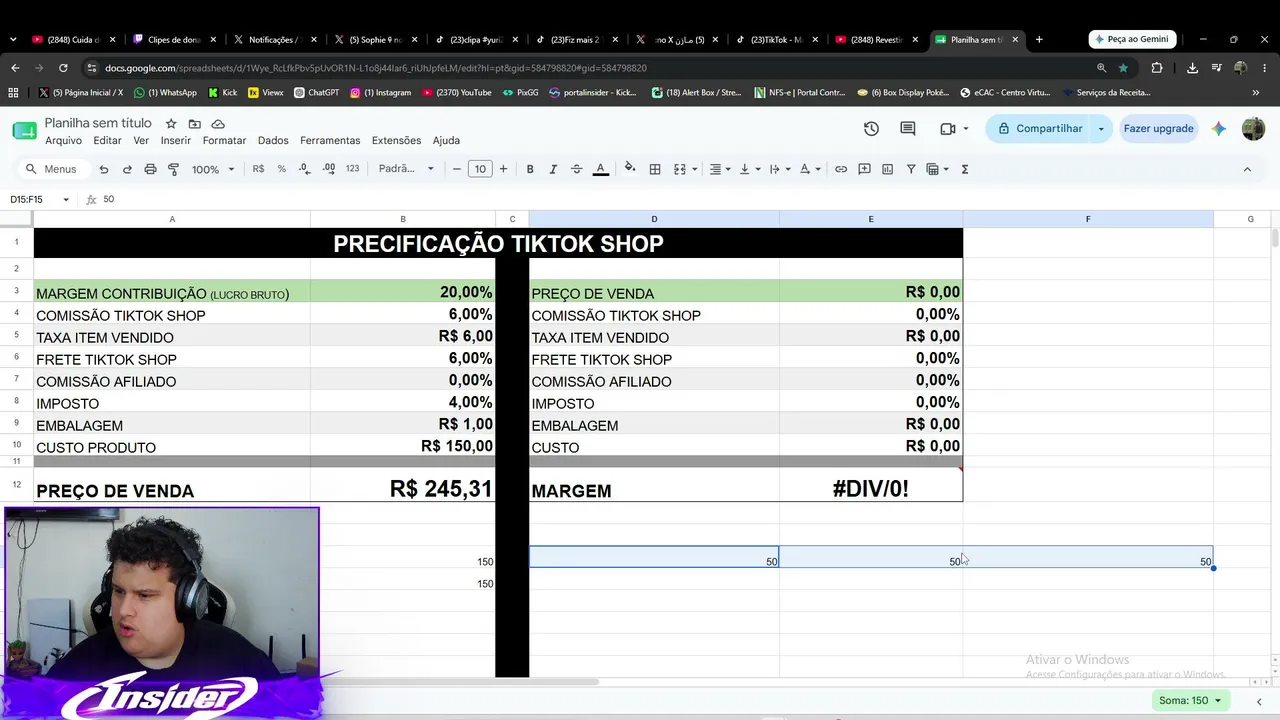This screenshot has height=720, width=1280.
Task: Collapse the toolbar with chevron
Action: (1247, 169)
